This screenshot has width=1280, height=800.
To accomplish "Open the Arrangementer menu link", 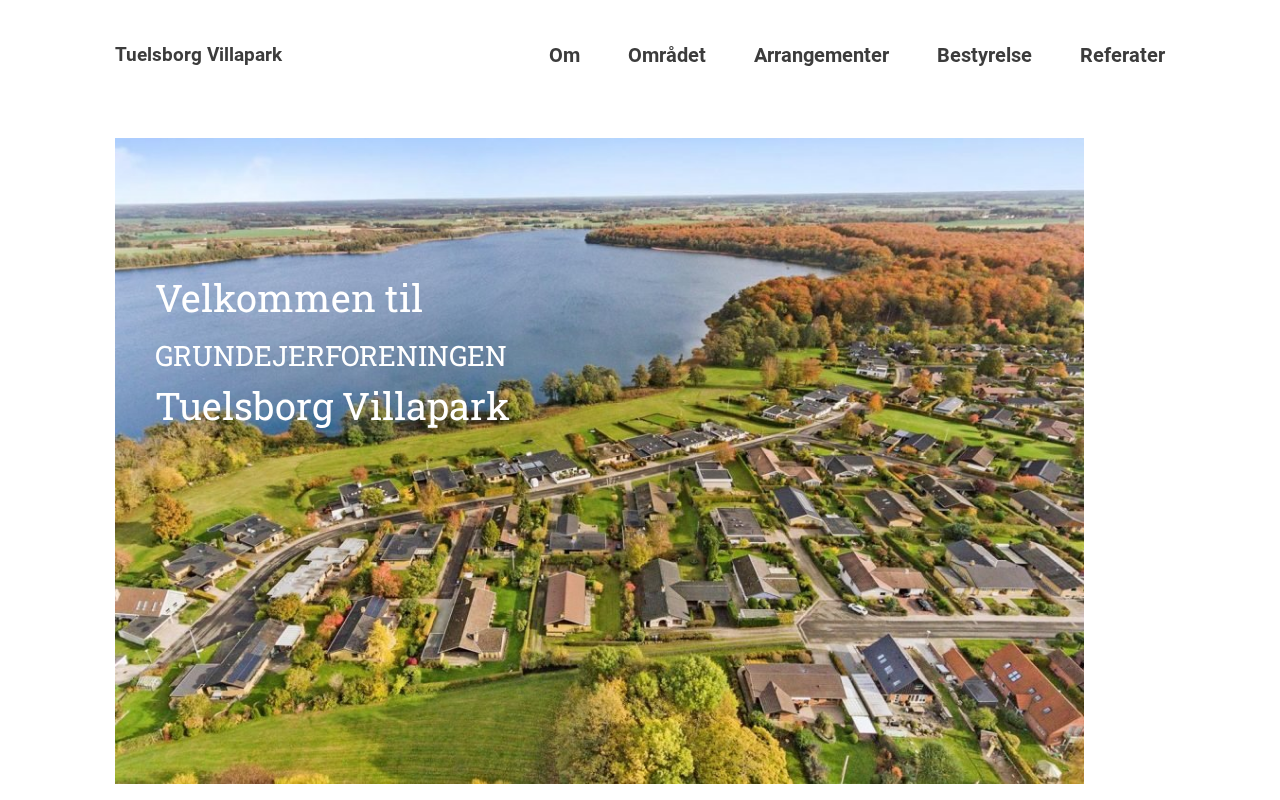I will [821, 55].
